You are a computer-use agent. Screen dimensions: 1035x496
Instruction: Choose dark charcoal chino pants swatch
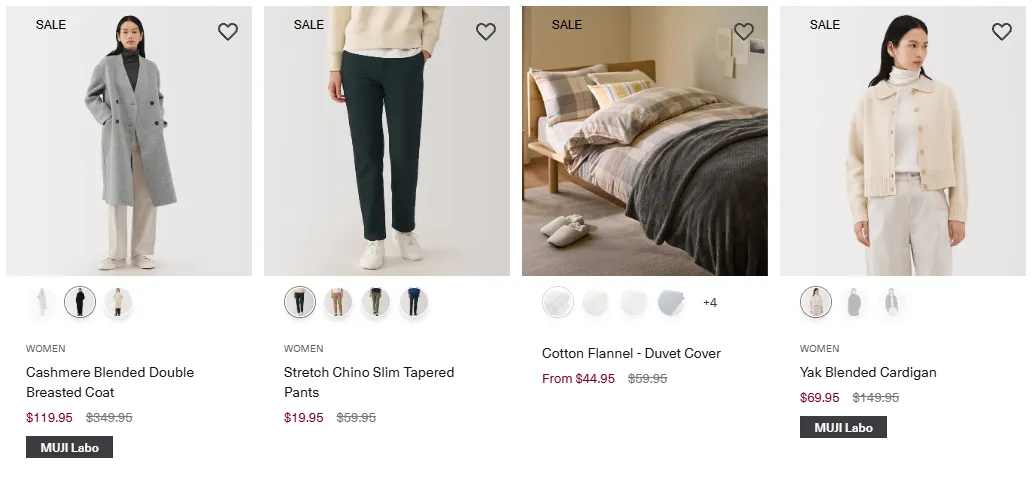click(x=300, y=302)
